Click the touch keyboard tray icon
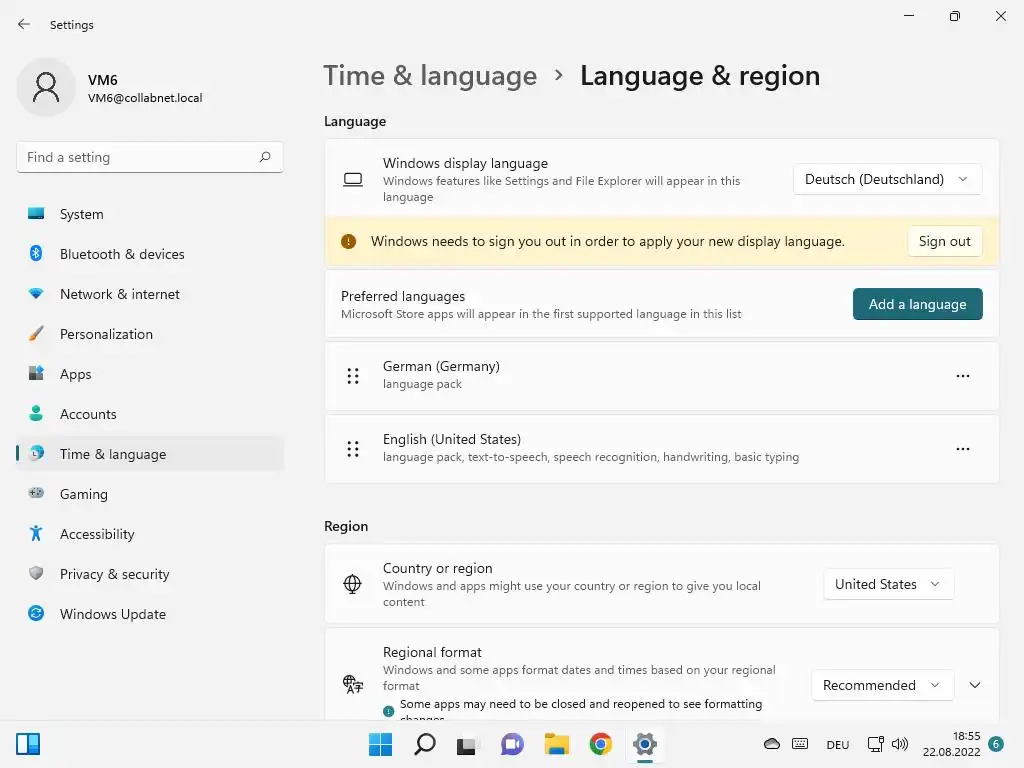The width and height of the screenshot is (1024, 768). (800, 744)
